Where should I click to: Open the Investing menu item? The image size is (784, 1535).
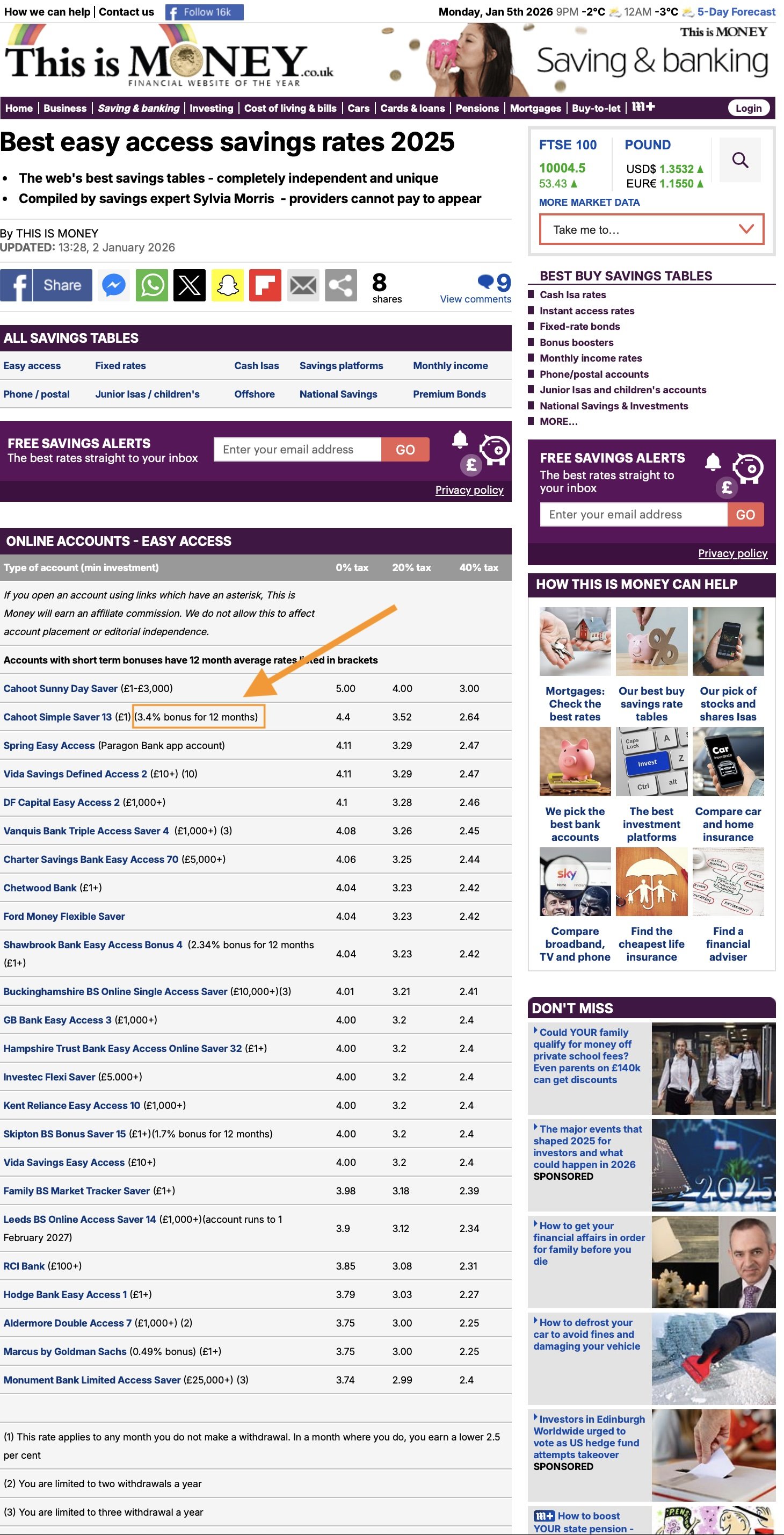click(x=211, y=108)
